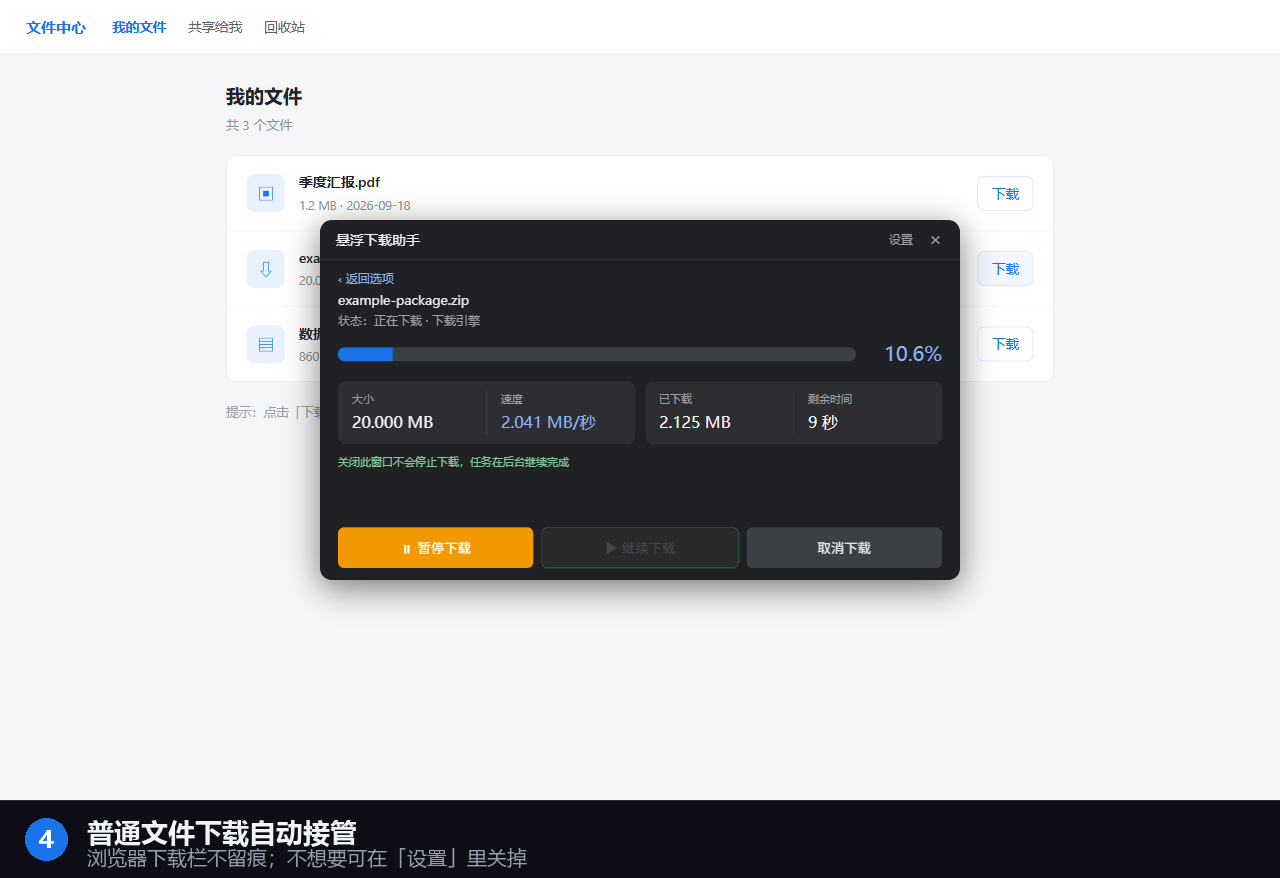Image resolution: width=1280 pixels, height=878 pixels.
Task: Click the 共 3 个文件 count text
Action: (259, 125)
